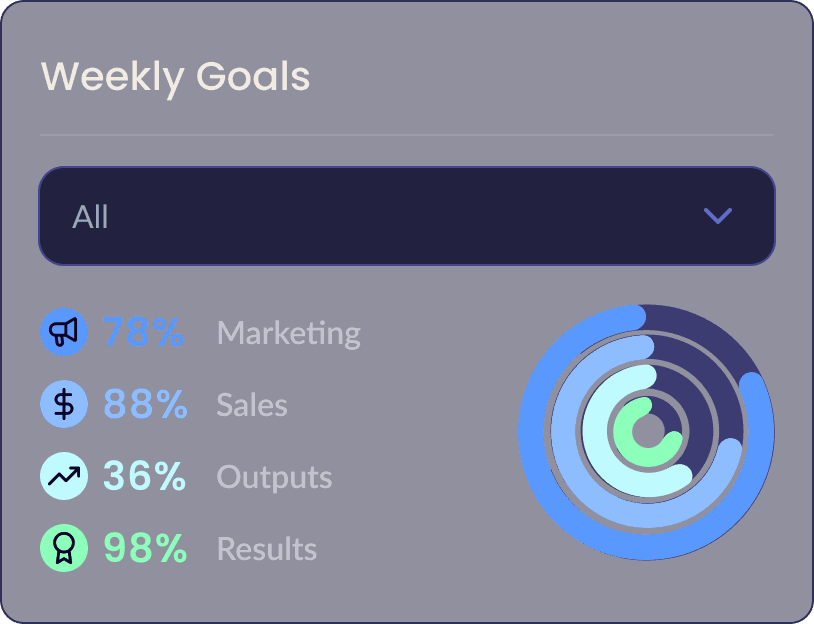Viewport: 814px width, 624px height.
Task: Click the Marketing megaphone icon
Action: 64,333
